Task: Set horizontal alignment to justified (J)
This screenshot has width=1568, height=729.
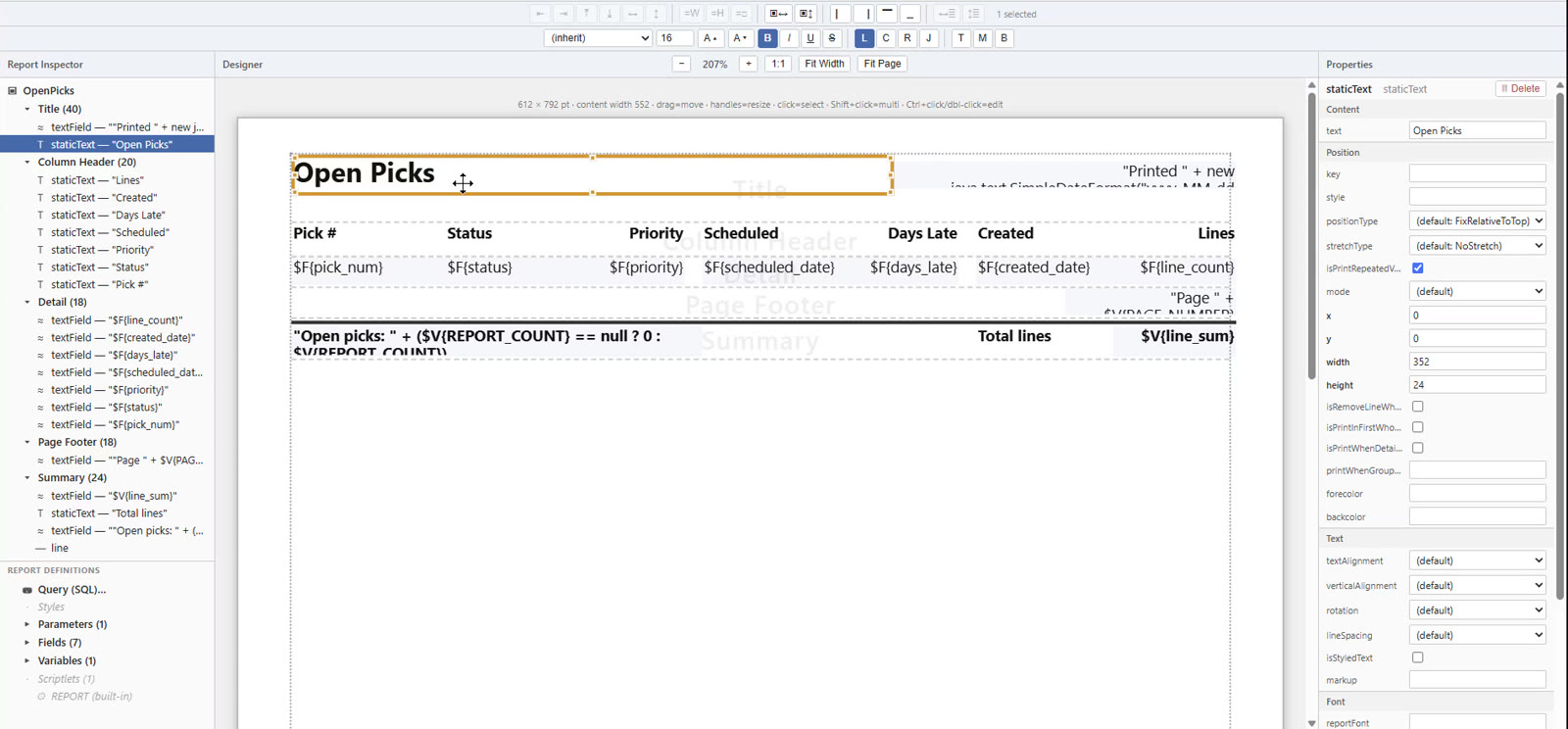Action: (x=929, y=38)
